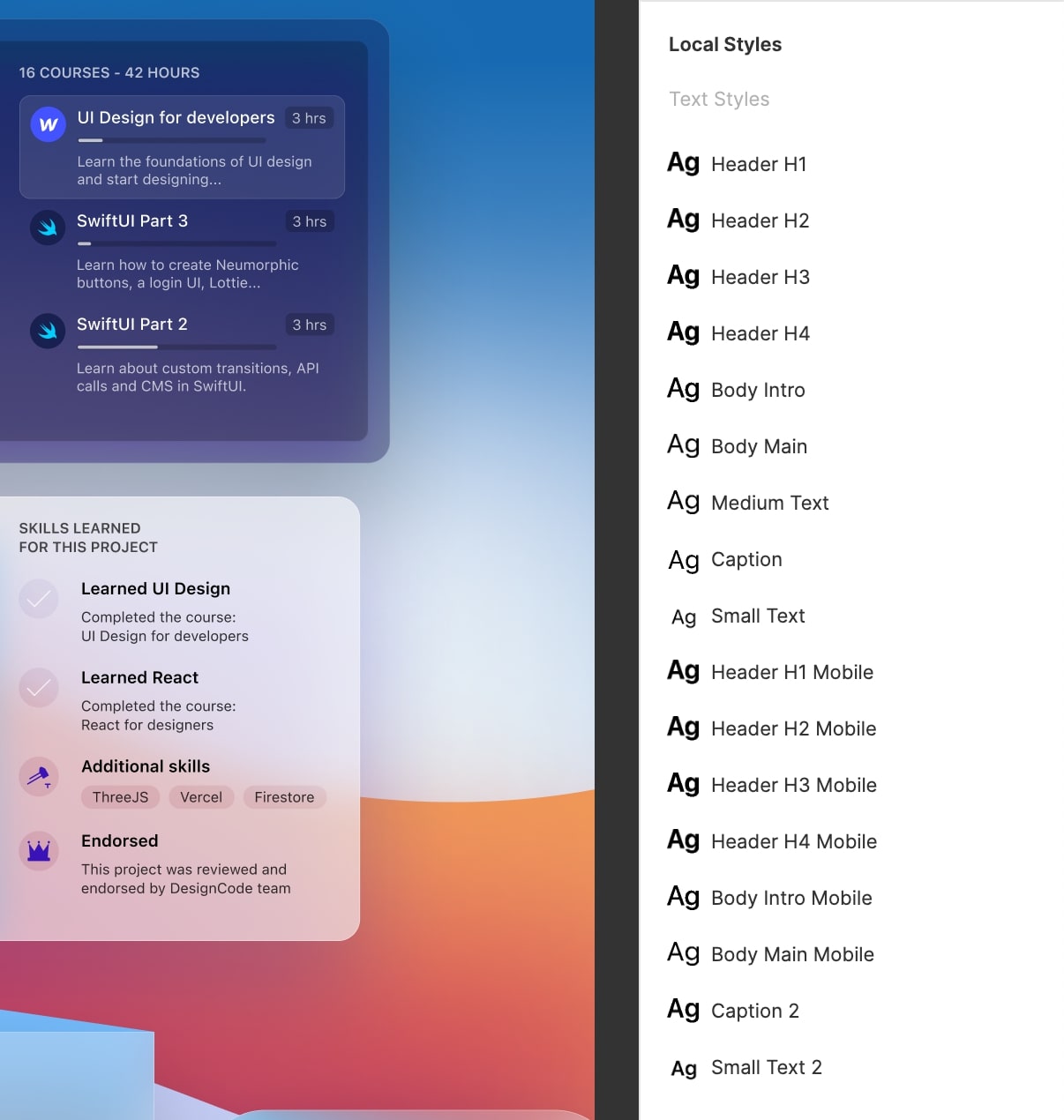Click the Vercel skill tag

pos(201,797)
